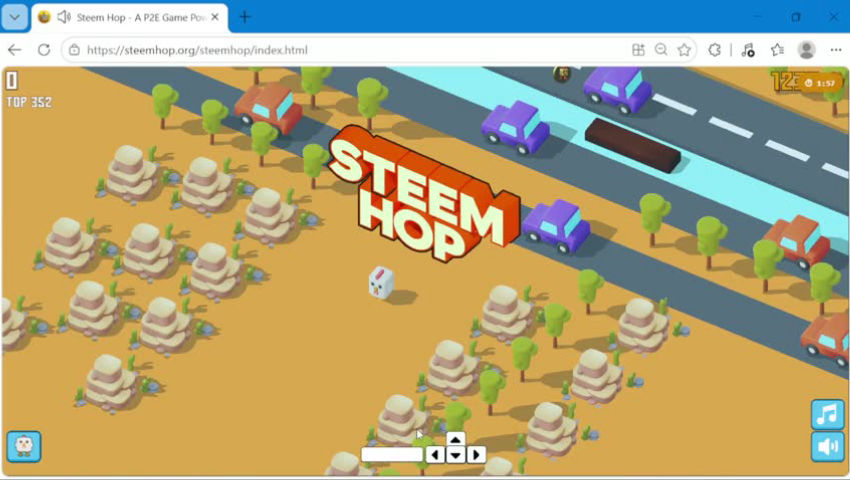
Task: Click the 1:57 timer badge
Action: coord(821,83)
